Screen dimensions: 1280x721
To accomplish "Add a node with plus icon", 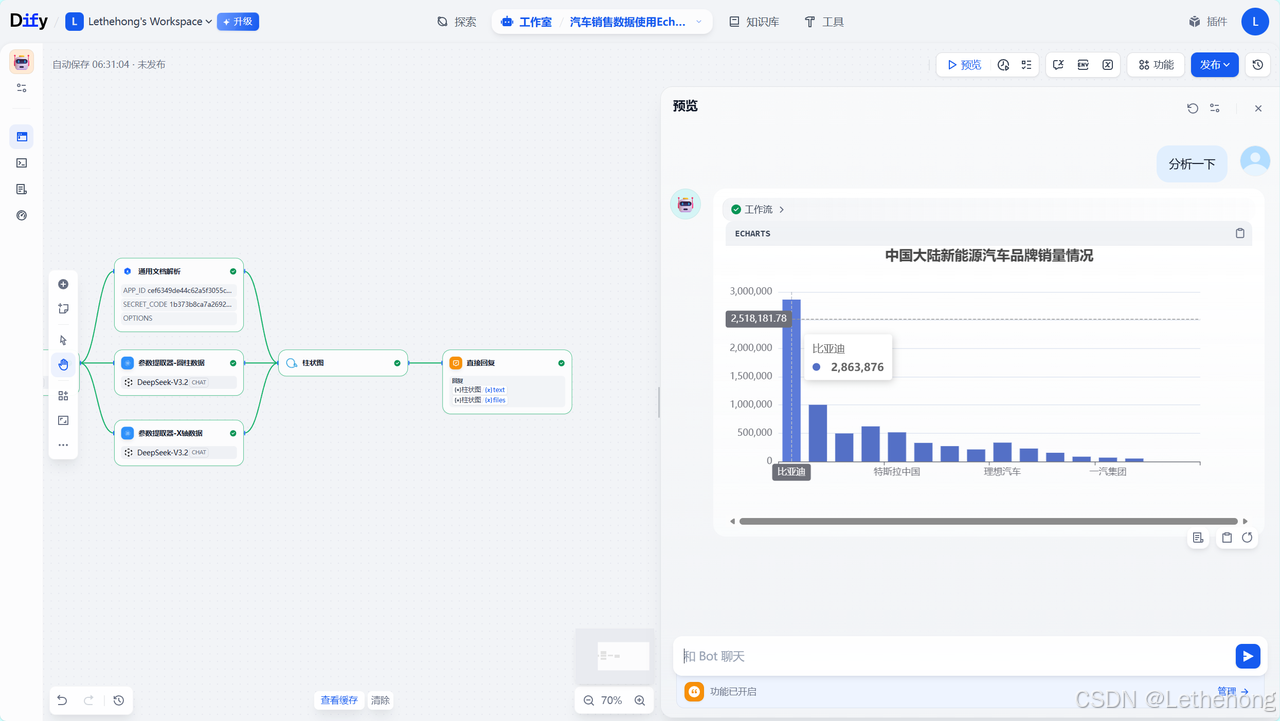I will (x=63, y=284).
